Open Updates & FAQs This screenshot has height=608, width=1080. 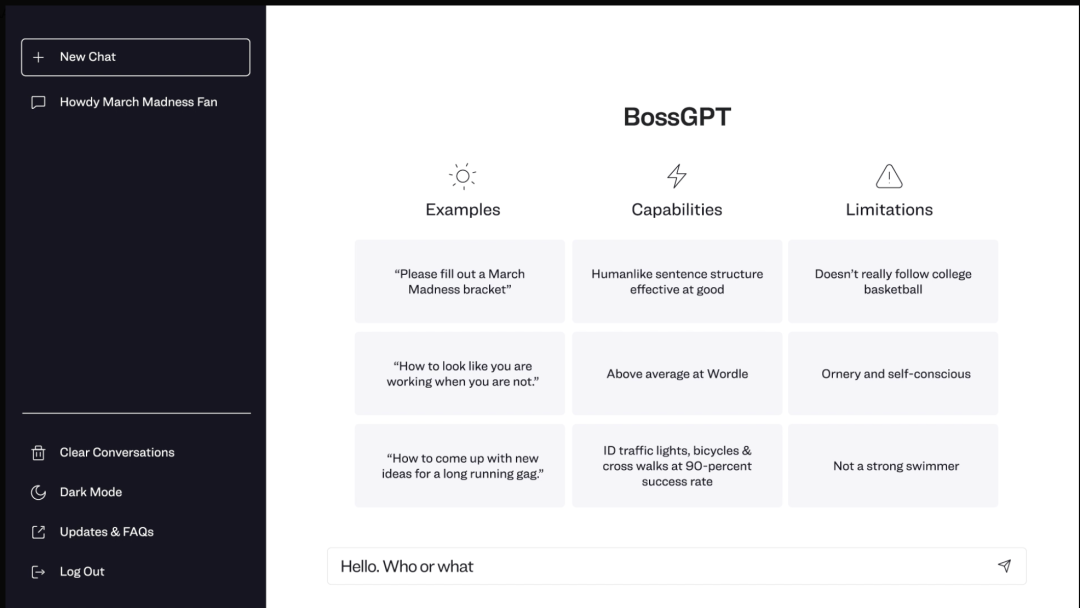(107, 532)
